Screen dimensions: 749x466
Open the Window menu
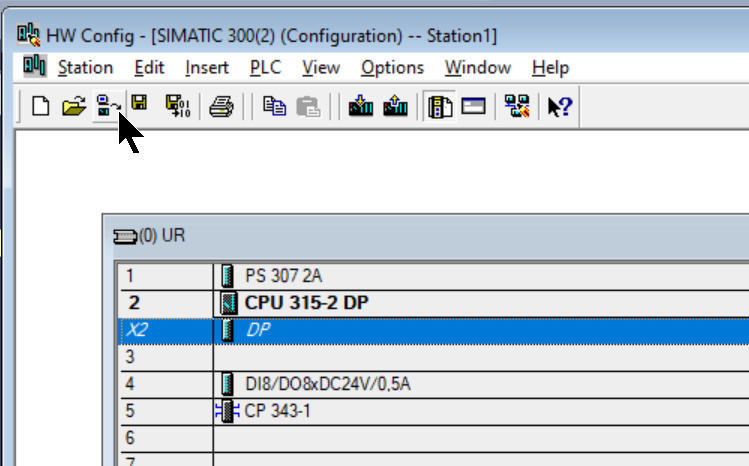point(478,67)
